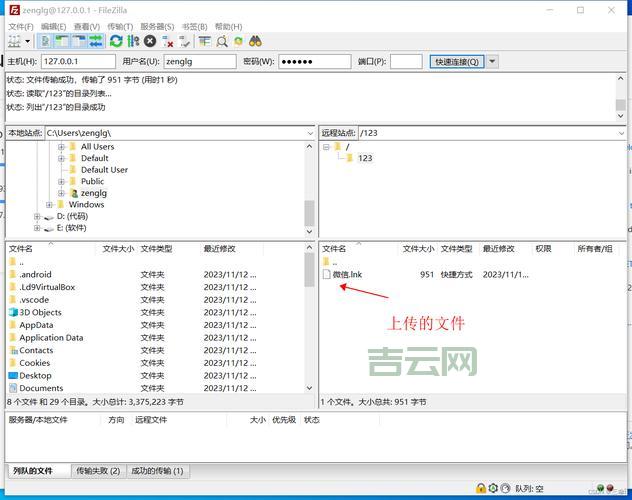This screenshot has height=500, width=632.
Task: Expand the Windows folder in local tree
Action: pyautogui.click(x=49, y=205)
